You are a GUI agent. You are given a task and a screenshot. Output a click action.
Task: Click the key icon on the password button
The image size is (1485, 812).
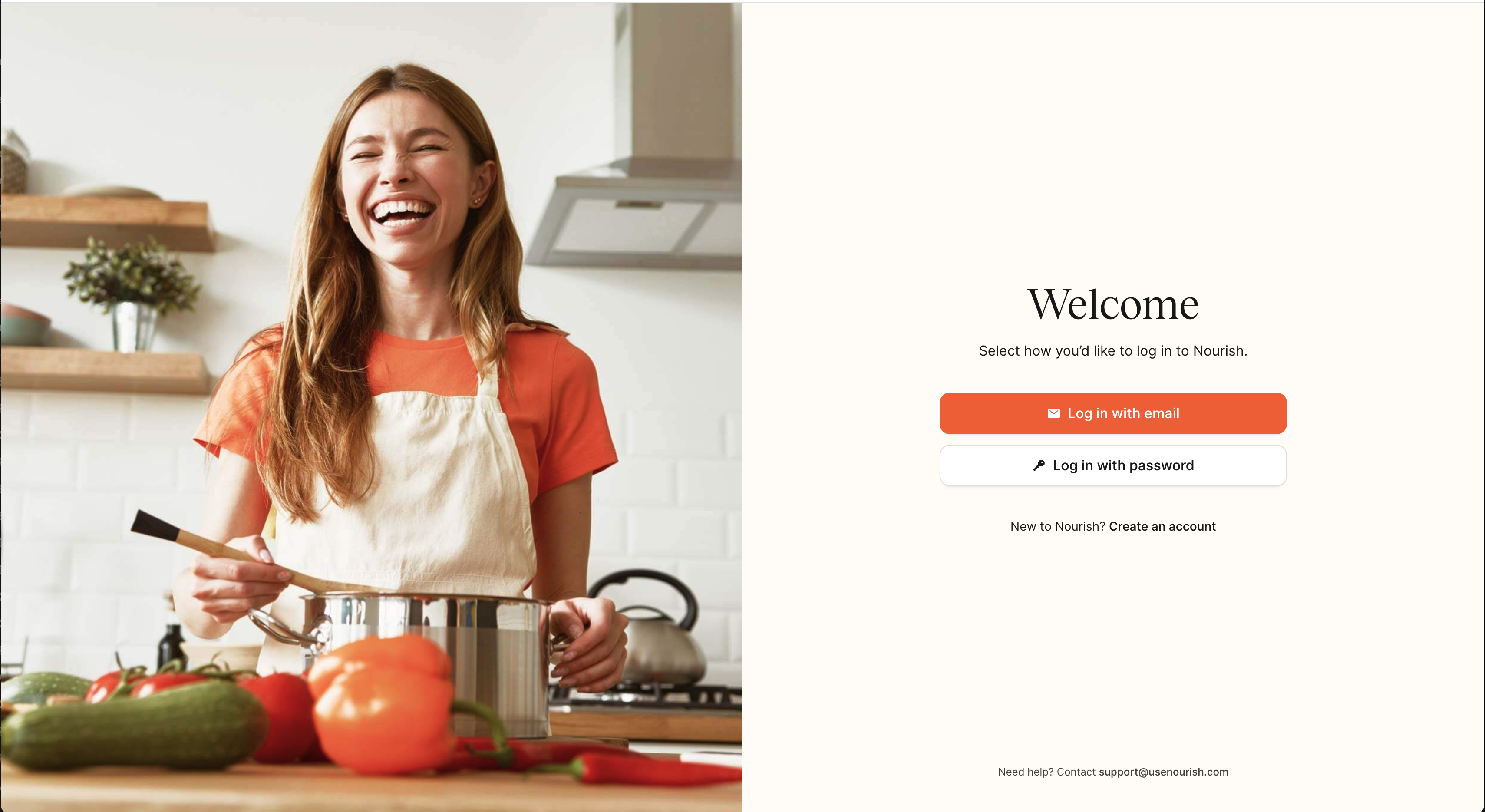tap(1039, 465)
